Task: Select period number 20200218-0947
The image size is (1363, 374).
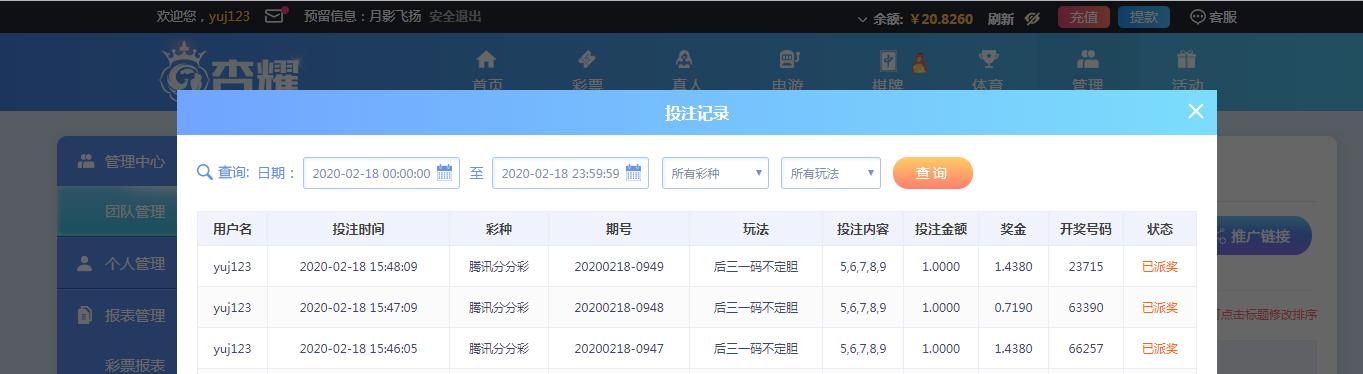Action: click(618, 349)
